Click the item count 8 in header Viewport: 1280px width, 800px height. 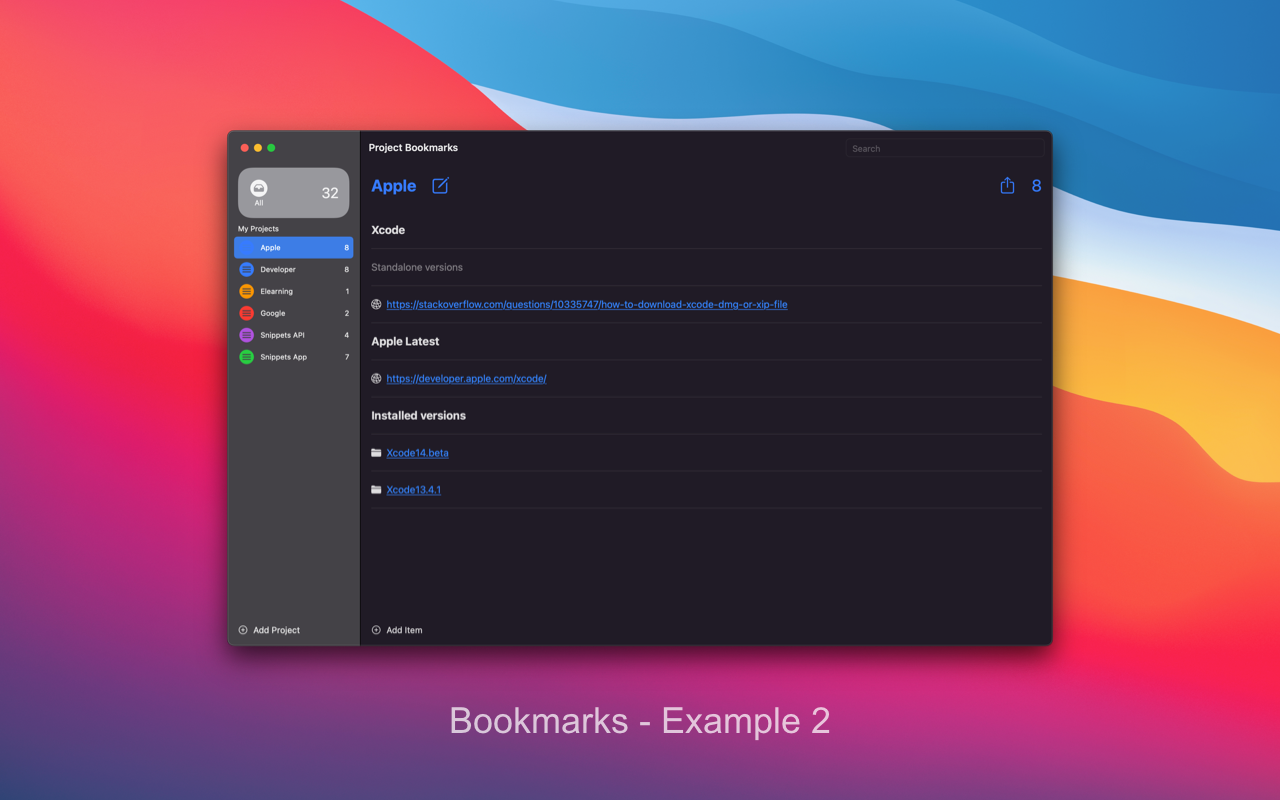(1036, 186)
